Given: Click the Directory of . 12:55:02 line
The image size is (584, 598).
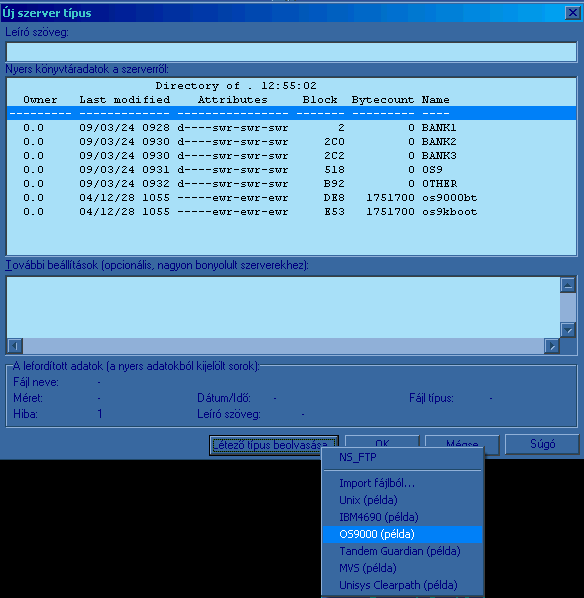Looking at the screenshot, I should click(x=291, y=85).
